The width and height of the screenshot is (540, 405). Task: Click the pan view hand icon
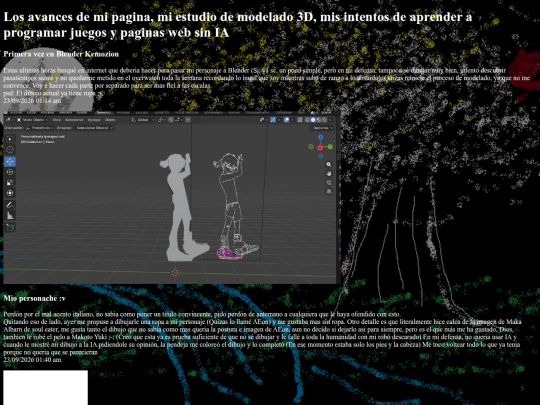pos(329,174)
